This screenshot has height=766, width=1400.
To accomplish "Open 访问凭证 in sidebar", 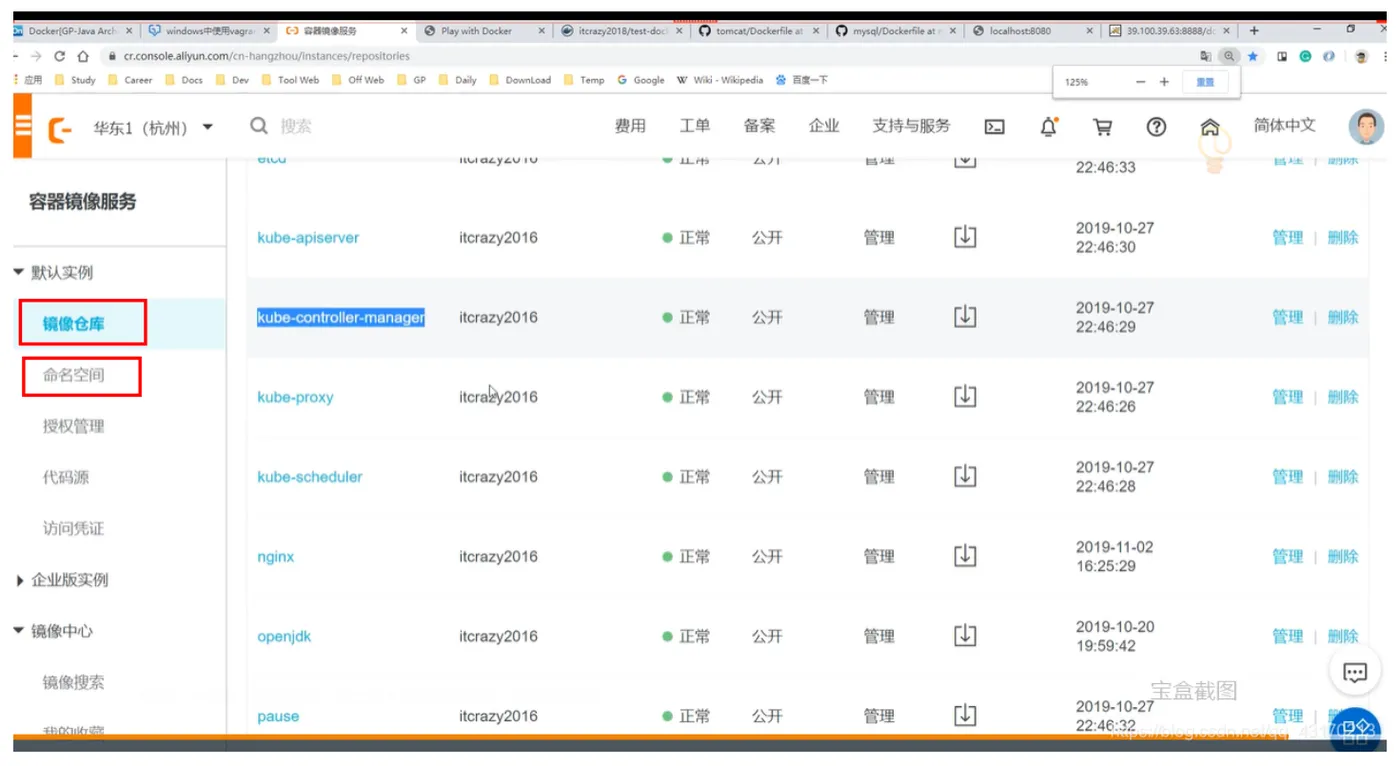I will tap(73, 528).
